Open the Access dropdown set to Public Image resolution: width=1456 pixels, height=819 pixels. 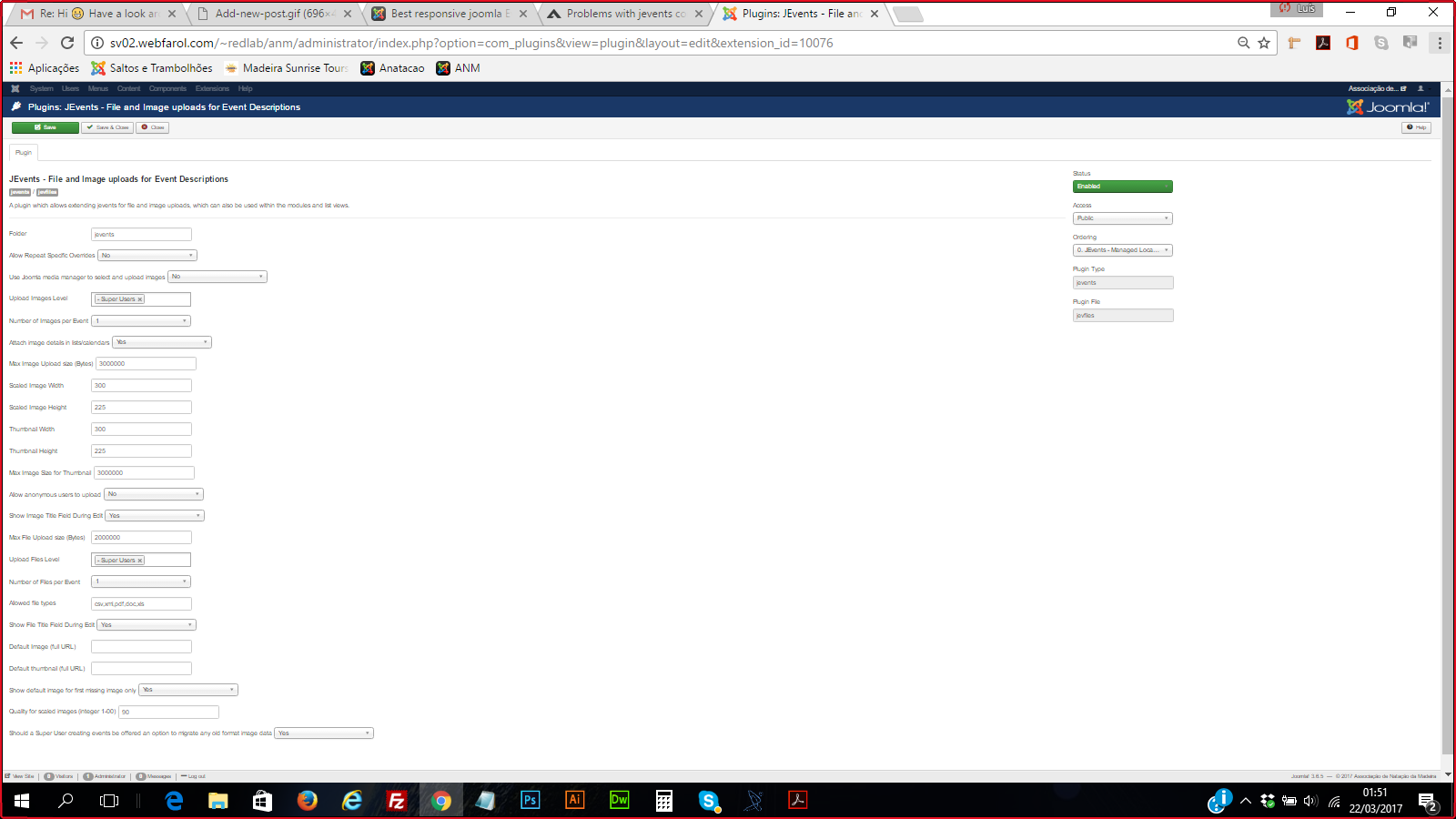[x=1123, y=218]
